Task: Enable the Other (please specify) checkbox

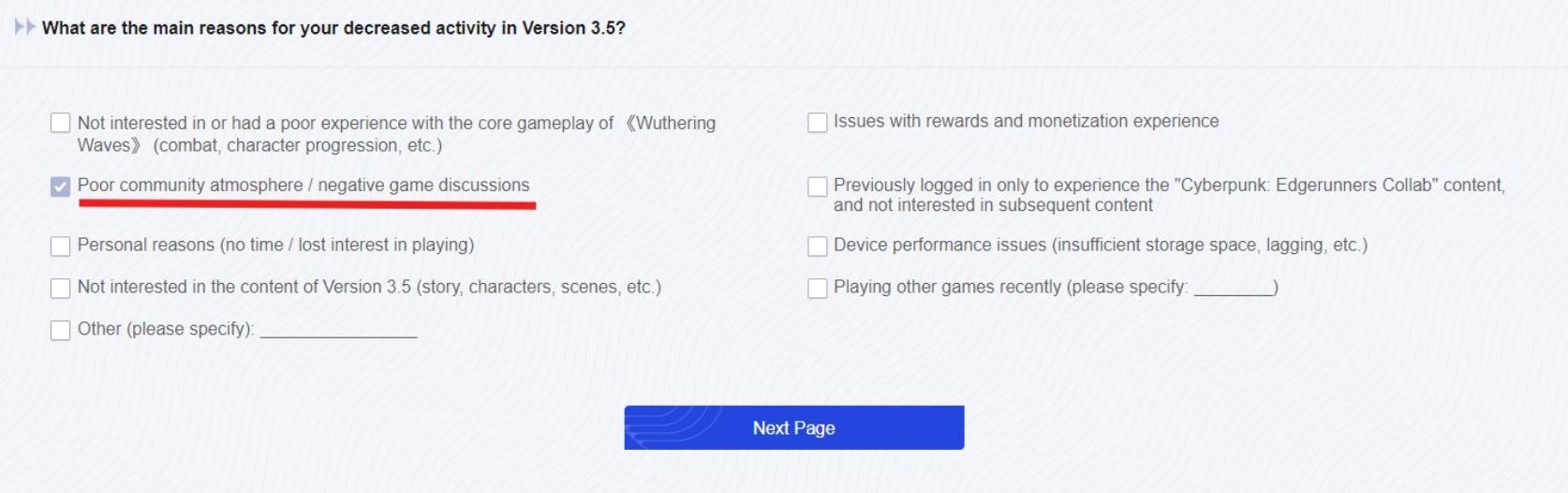Action: (x=60, y=330)
